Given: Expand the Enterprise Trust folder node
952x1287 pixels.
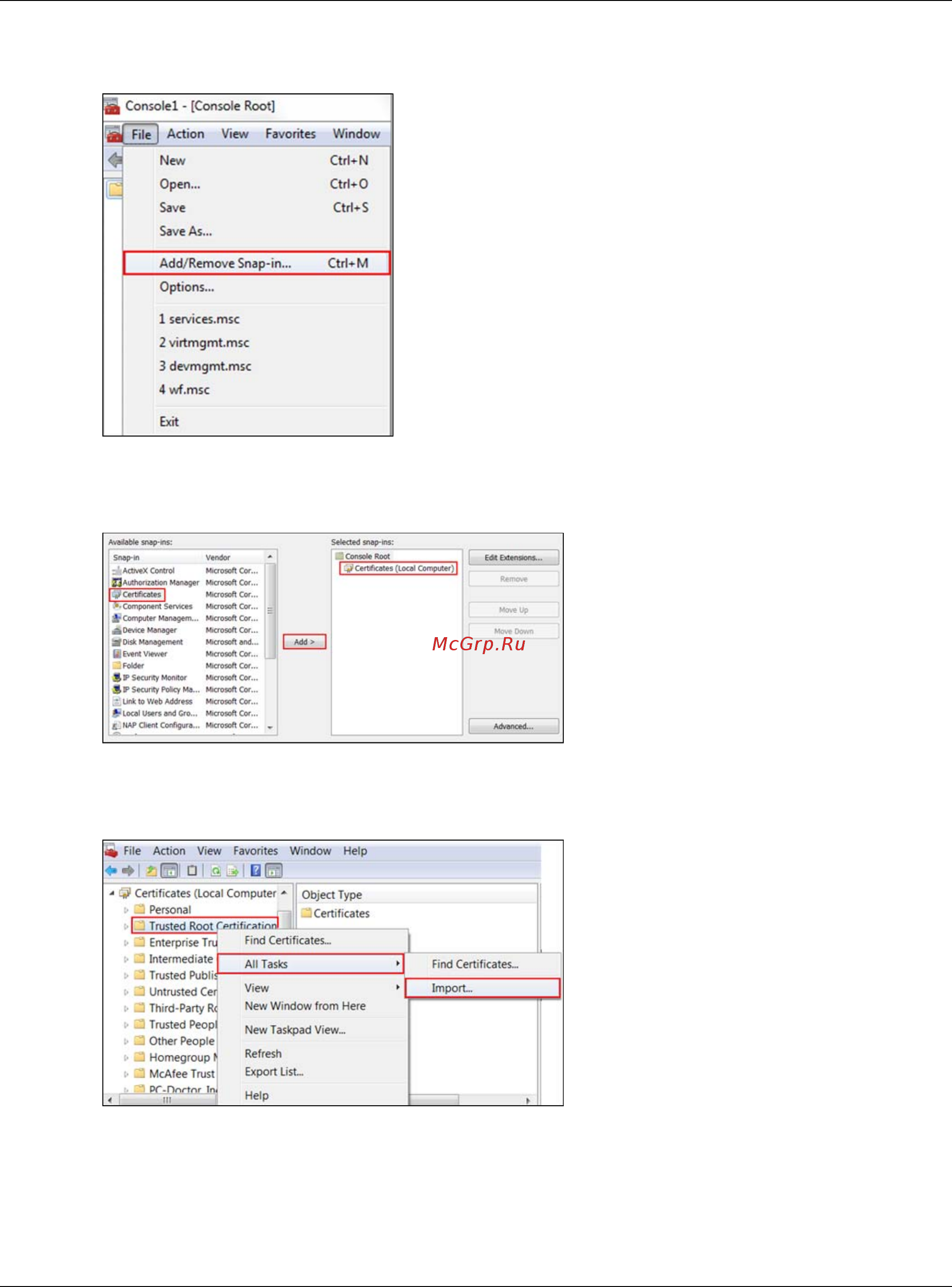Looking at the screenshot, I should click(126, 943).
